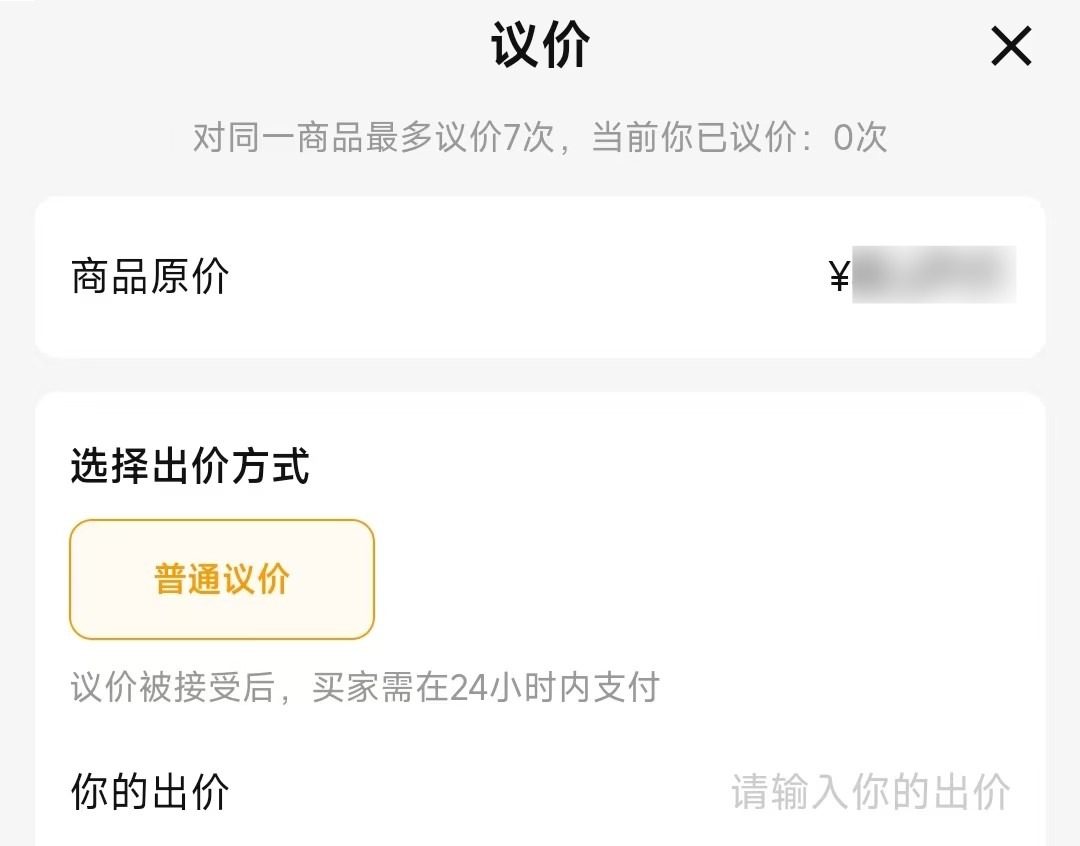1080x846 pixels.
Task: Tap the 24-hour payment notice text
Action: point(365,686)
